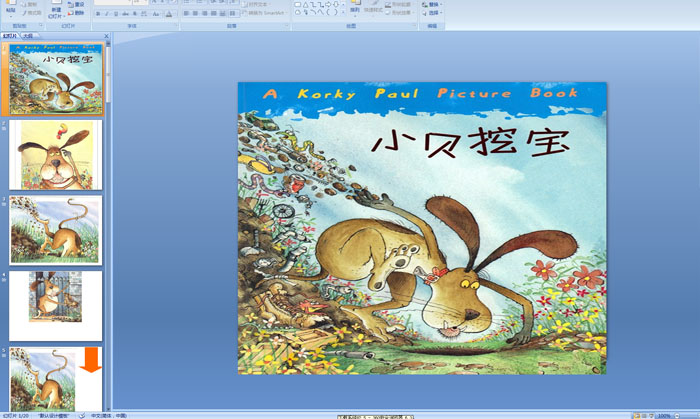Select slide 1 thumbnail in pane
Image resolution: width=700 pixels, height=419 pixels.
click(x=55, y=79)
